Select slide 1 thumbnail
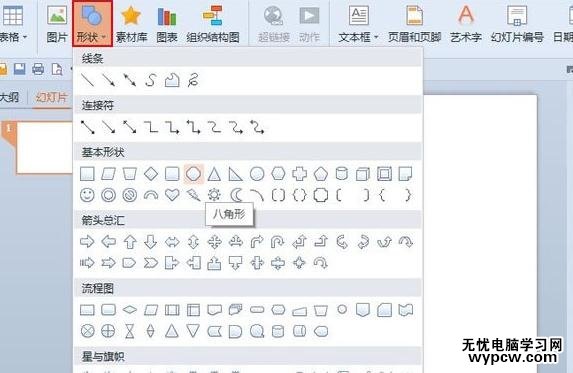This screenshot has height=373, width=573. coord(44,148)
